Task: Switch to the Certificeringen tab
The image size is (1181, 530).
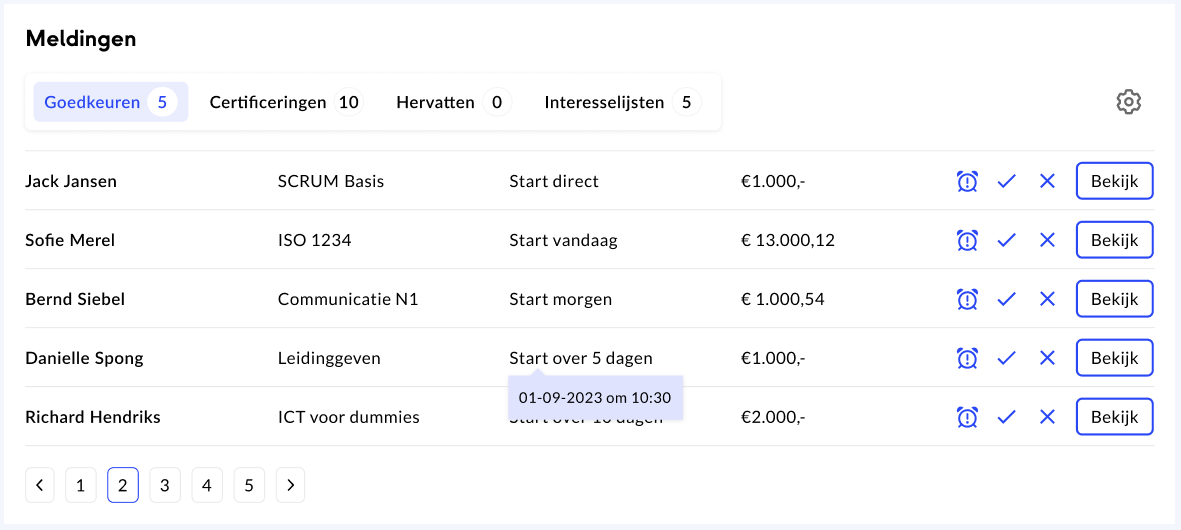Action: (x=284, y=102)
